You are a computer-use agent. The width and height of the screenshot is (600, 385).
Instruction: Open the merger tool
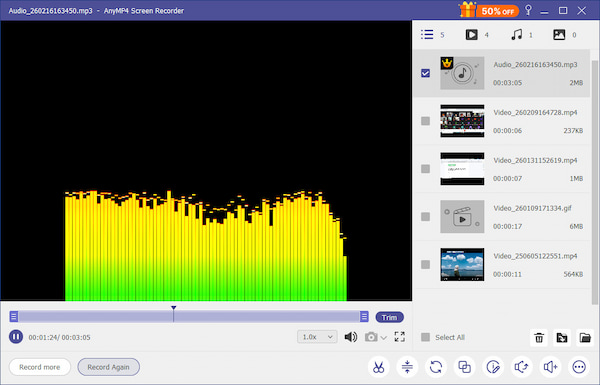click(465, 367)
